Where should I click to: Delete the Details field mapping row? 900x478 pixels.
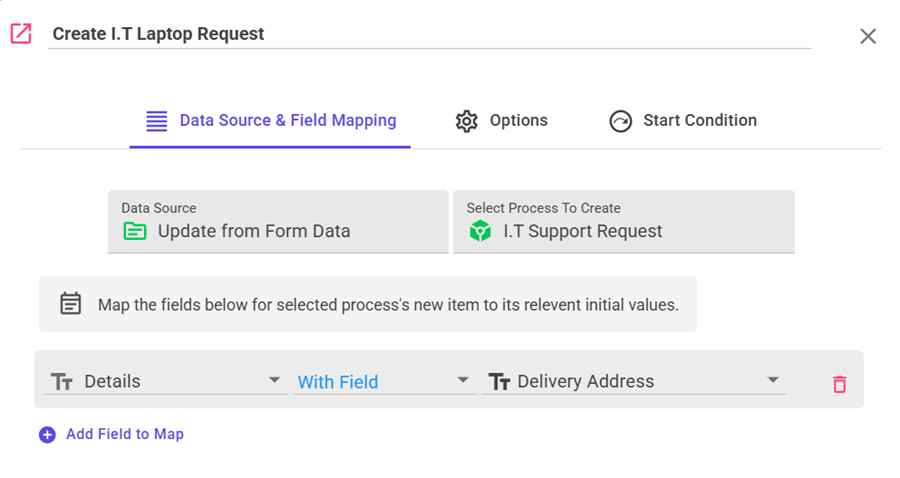[839, 383]
